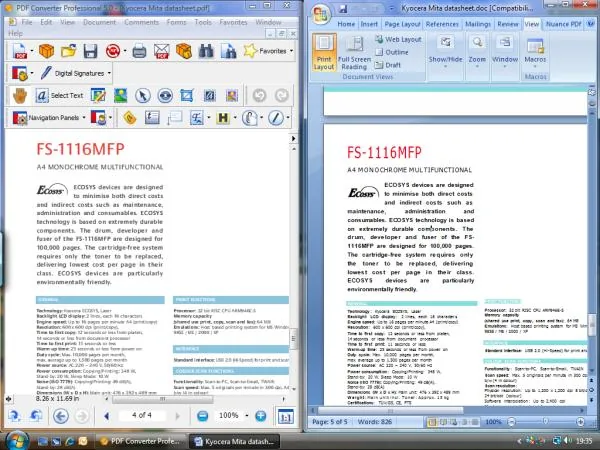Go to previous view using left circle arrow
Screen dimensions: 600x450
pyautogui.click(x=60, y=416)
